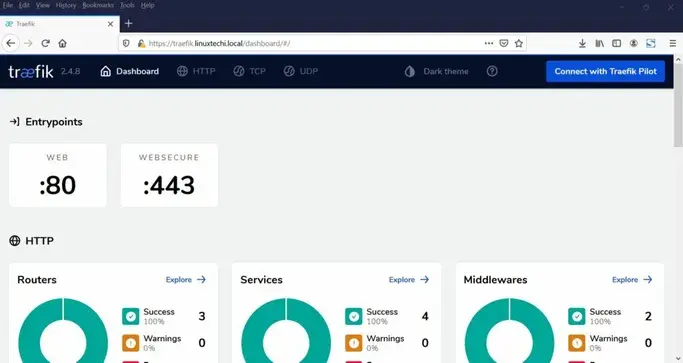Click the traefik logo

[x=31, y=71]
